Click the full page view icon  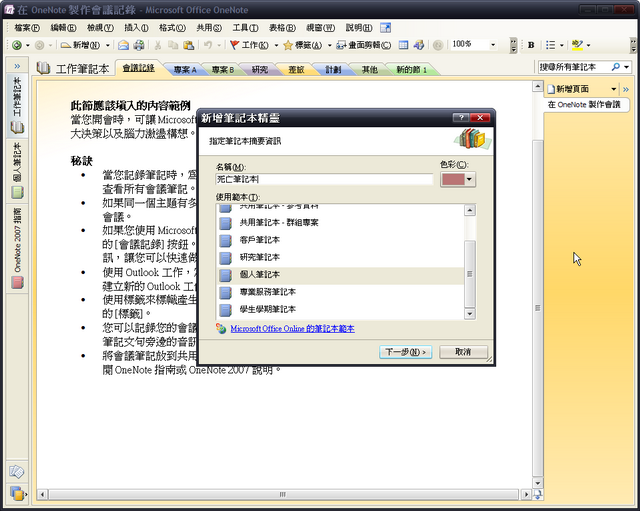[418, 45]
